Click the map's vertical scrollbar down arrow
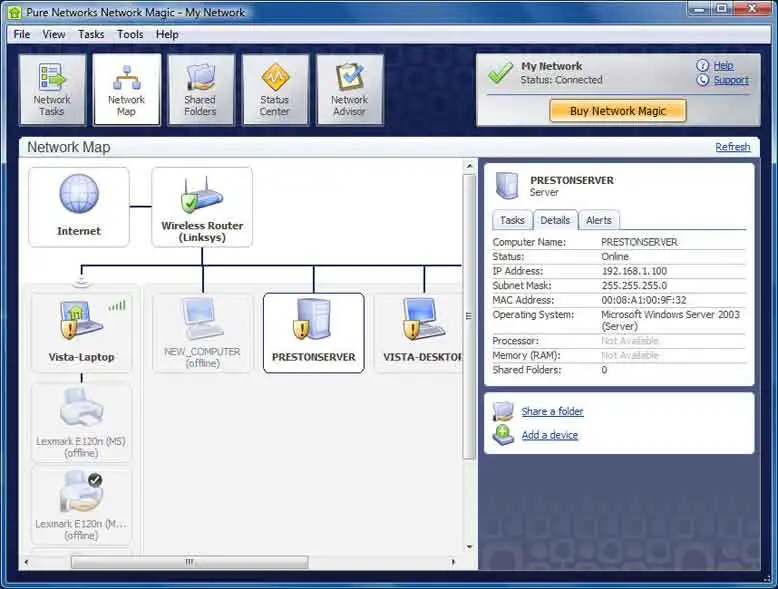 click(x=469, y=547)
